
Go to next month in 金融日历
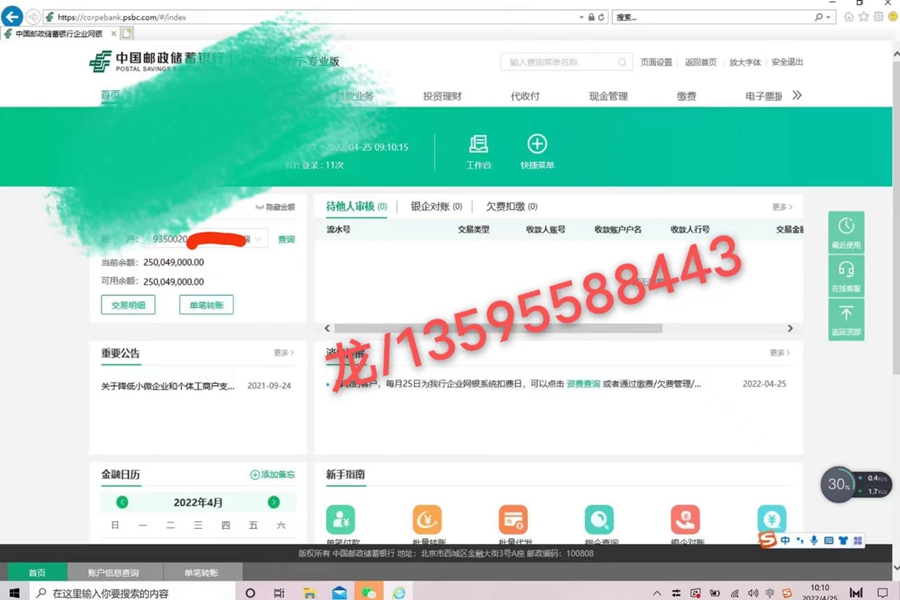point(274,502)
